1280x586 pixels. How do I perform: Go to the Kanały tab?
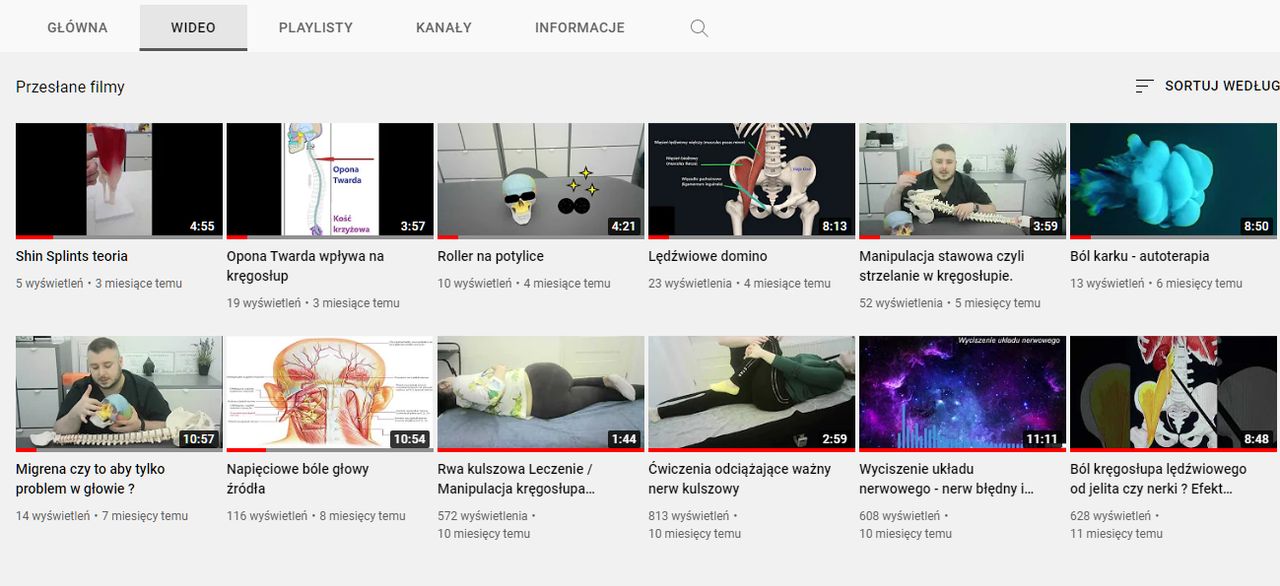click(443, 28)
